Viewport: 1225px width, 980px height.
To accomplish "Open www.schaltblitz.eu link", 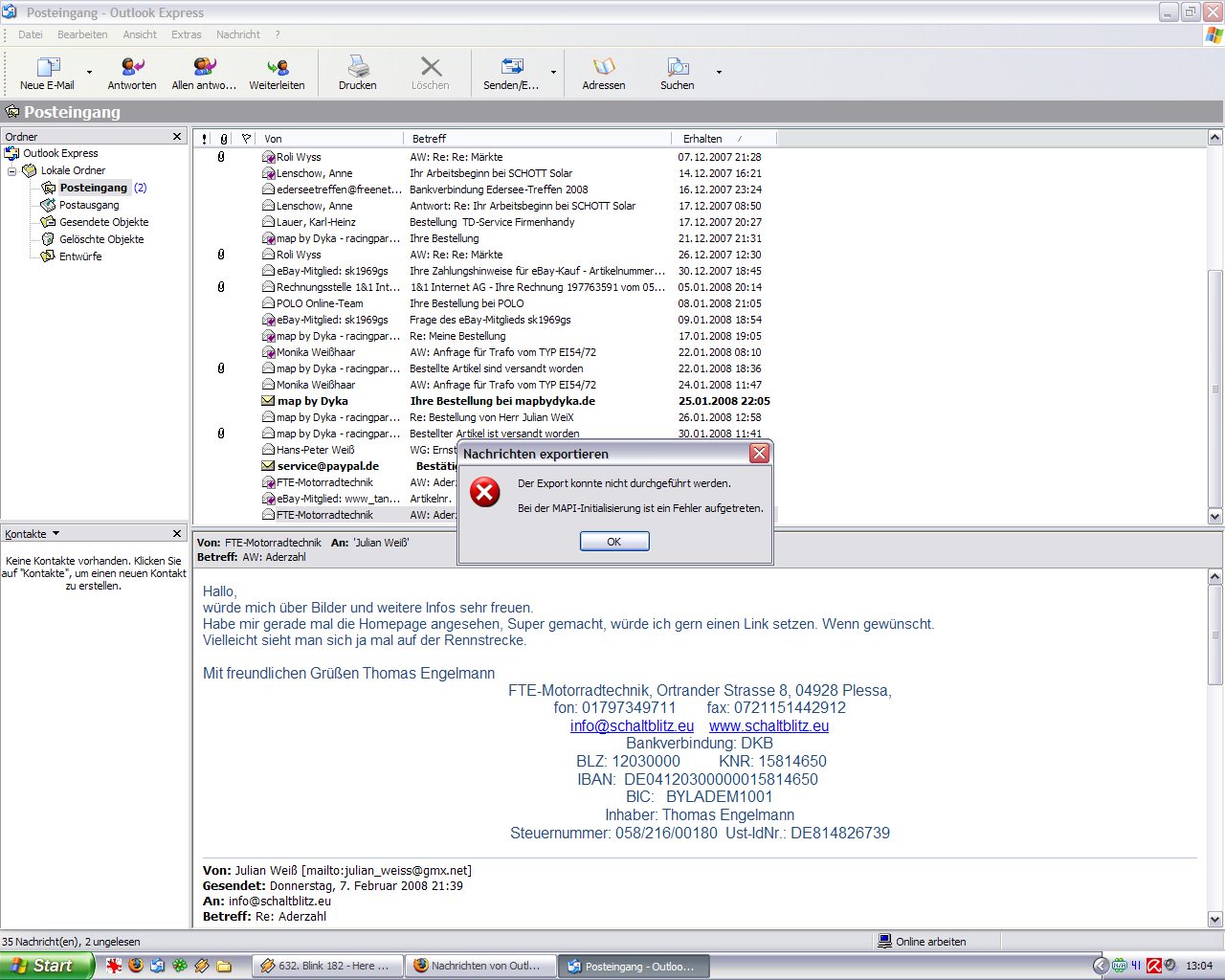I will point(768,726).
